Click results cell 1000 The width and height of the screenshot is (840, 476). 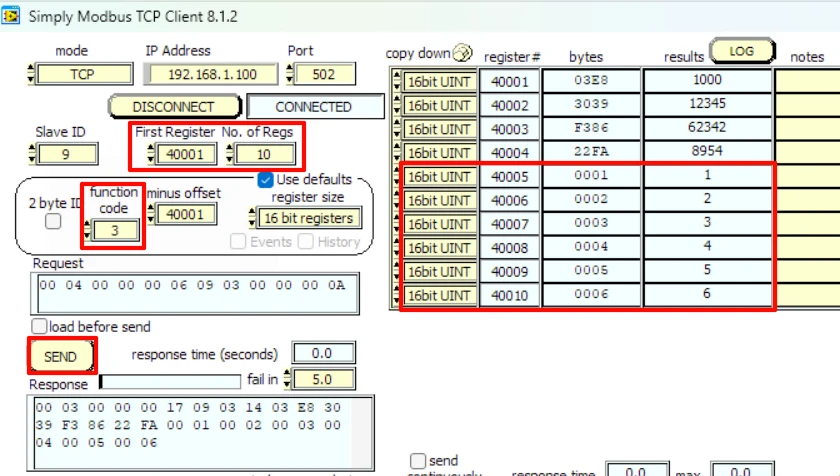tap(708, 80)
